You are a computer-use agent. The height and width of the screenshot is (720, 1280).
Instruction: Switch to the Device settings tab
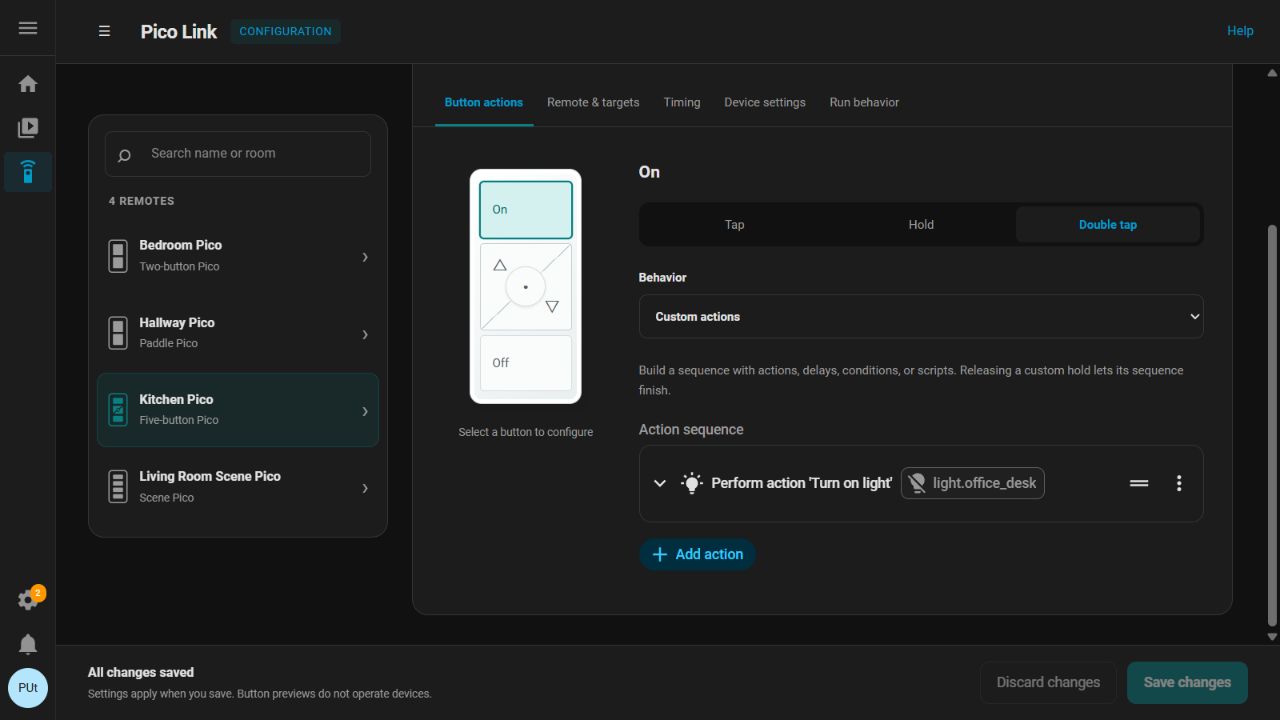tap(765, 102)
